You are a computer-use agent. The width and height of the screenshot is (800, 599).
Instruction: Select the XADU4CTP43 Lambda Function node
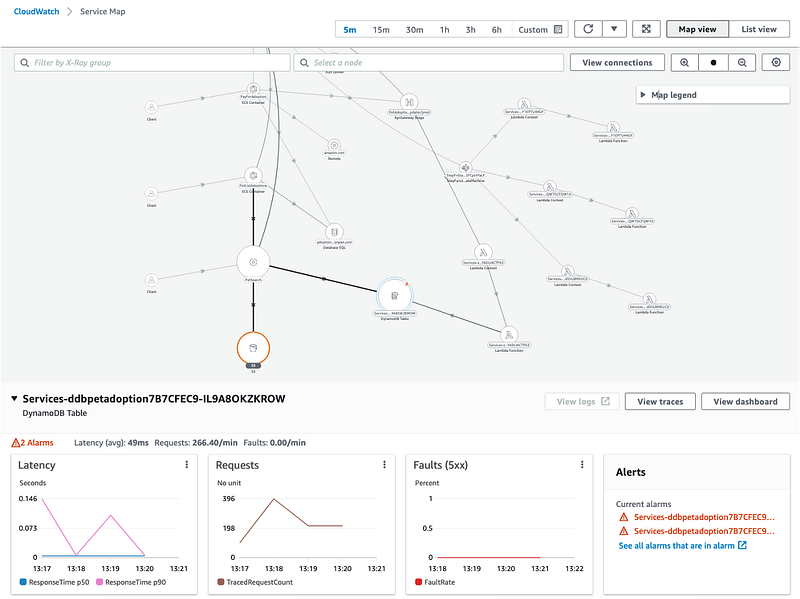pyautogui.click(x=509, y=335)
